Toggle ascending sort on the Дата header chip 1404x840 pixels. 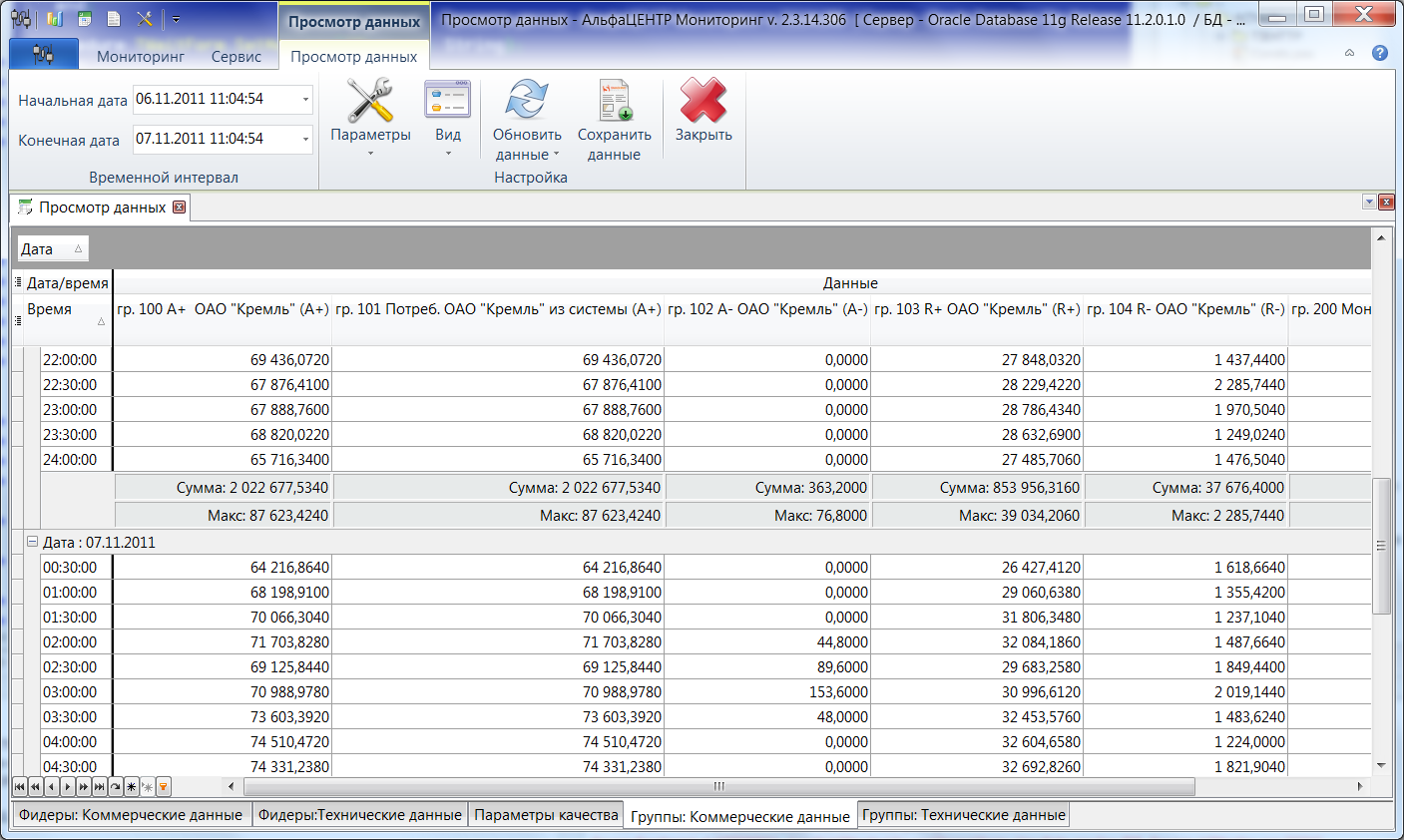(x=50, y=247)
